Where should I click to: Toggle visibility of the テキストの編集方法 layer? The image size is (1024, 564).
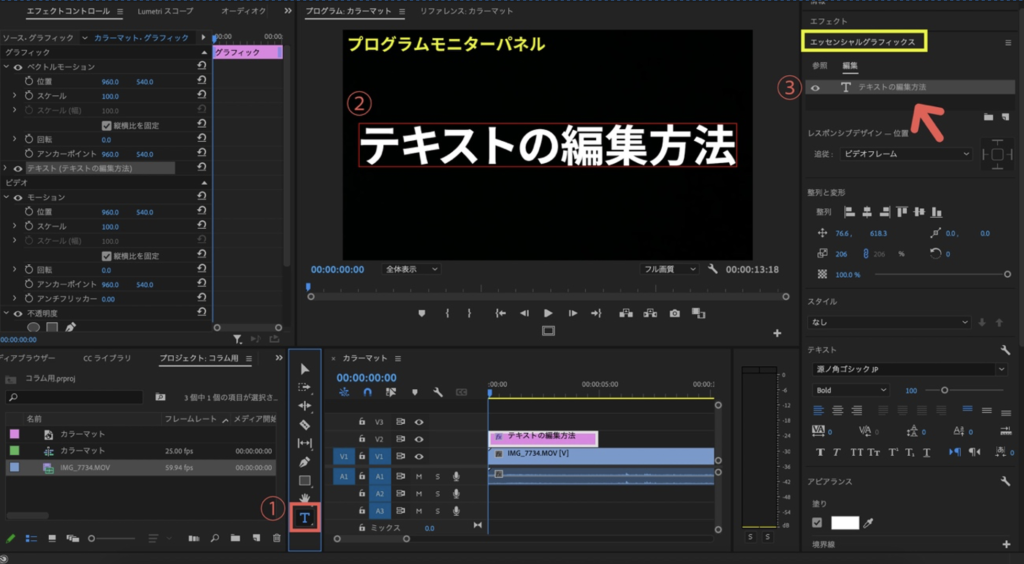pyautogui.click(x=816, y=88)
